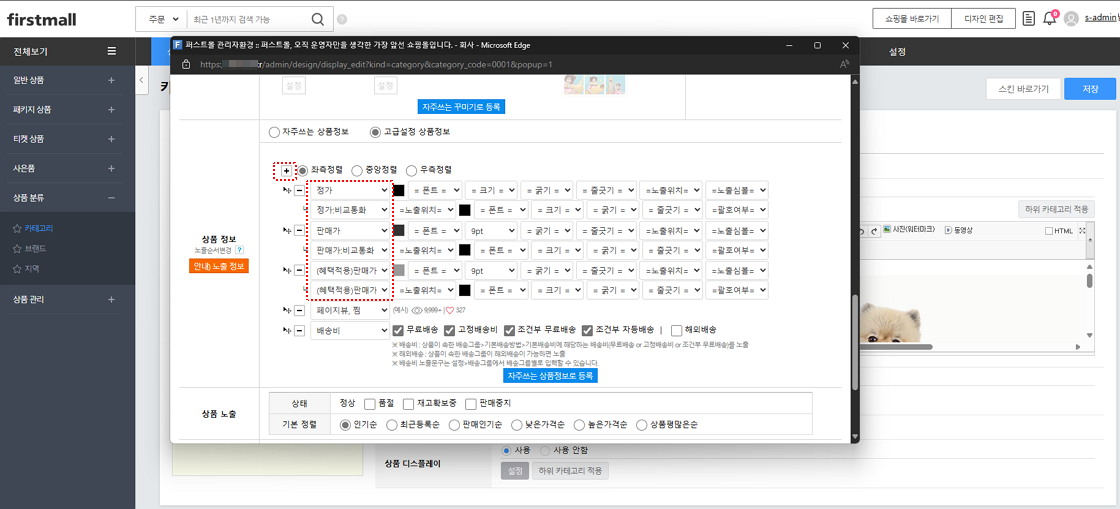
Task: Open 브랜드 in the sidebar menu
Action: click(x=35, y=248)
